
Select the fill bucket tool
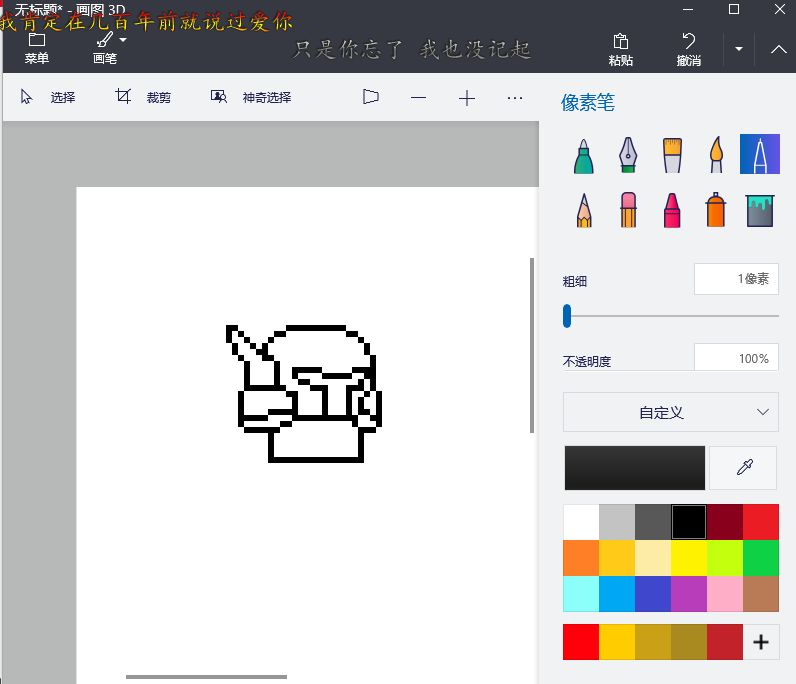(759, 210)
